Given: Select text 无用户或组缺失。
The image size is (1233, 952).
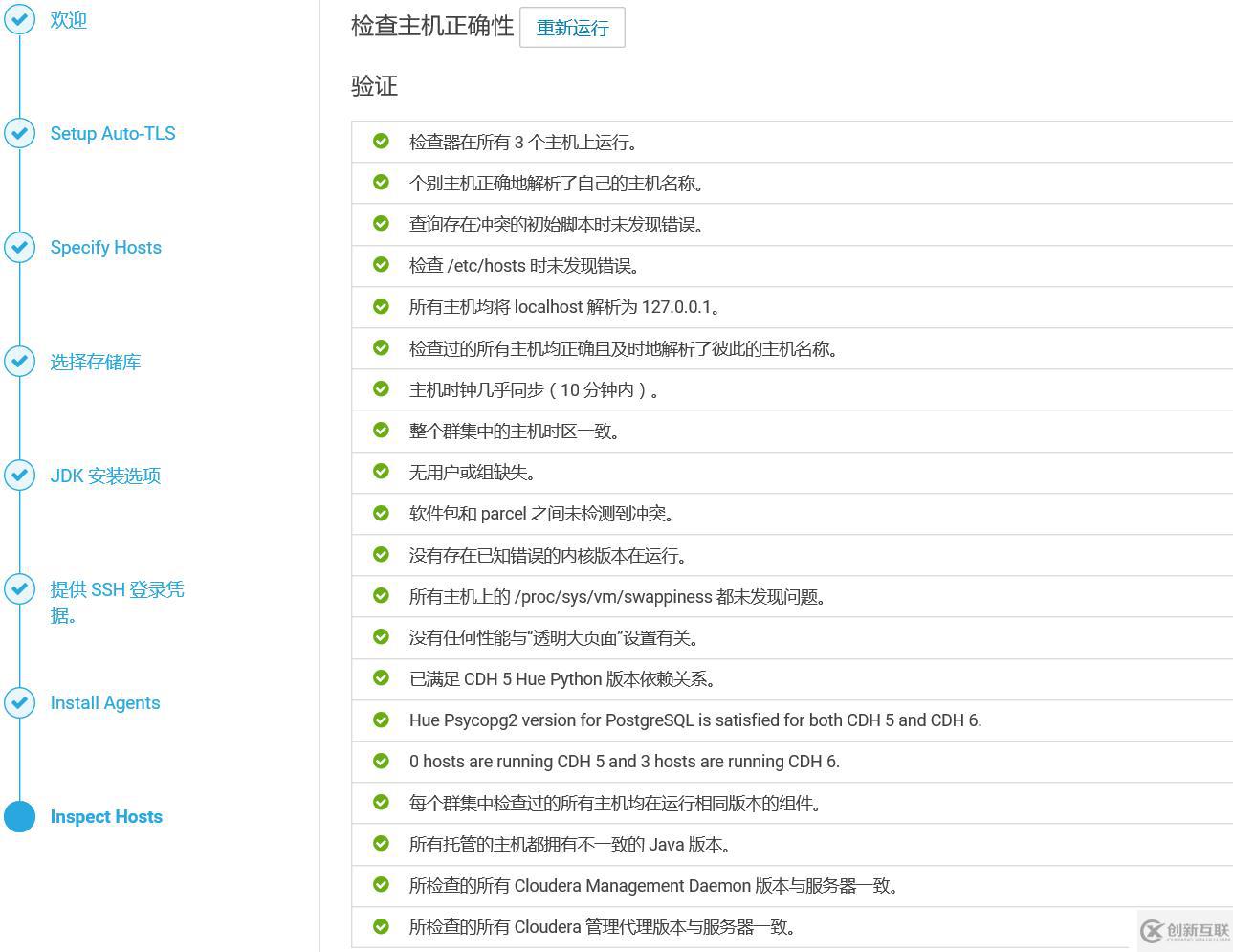Looking at the screenshot, I should (473, 473).
